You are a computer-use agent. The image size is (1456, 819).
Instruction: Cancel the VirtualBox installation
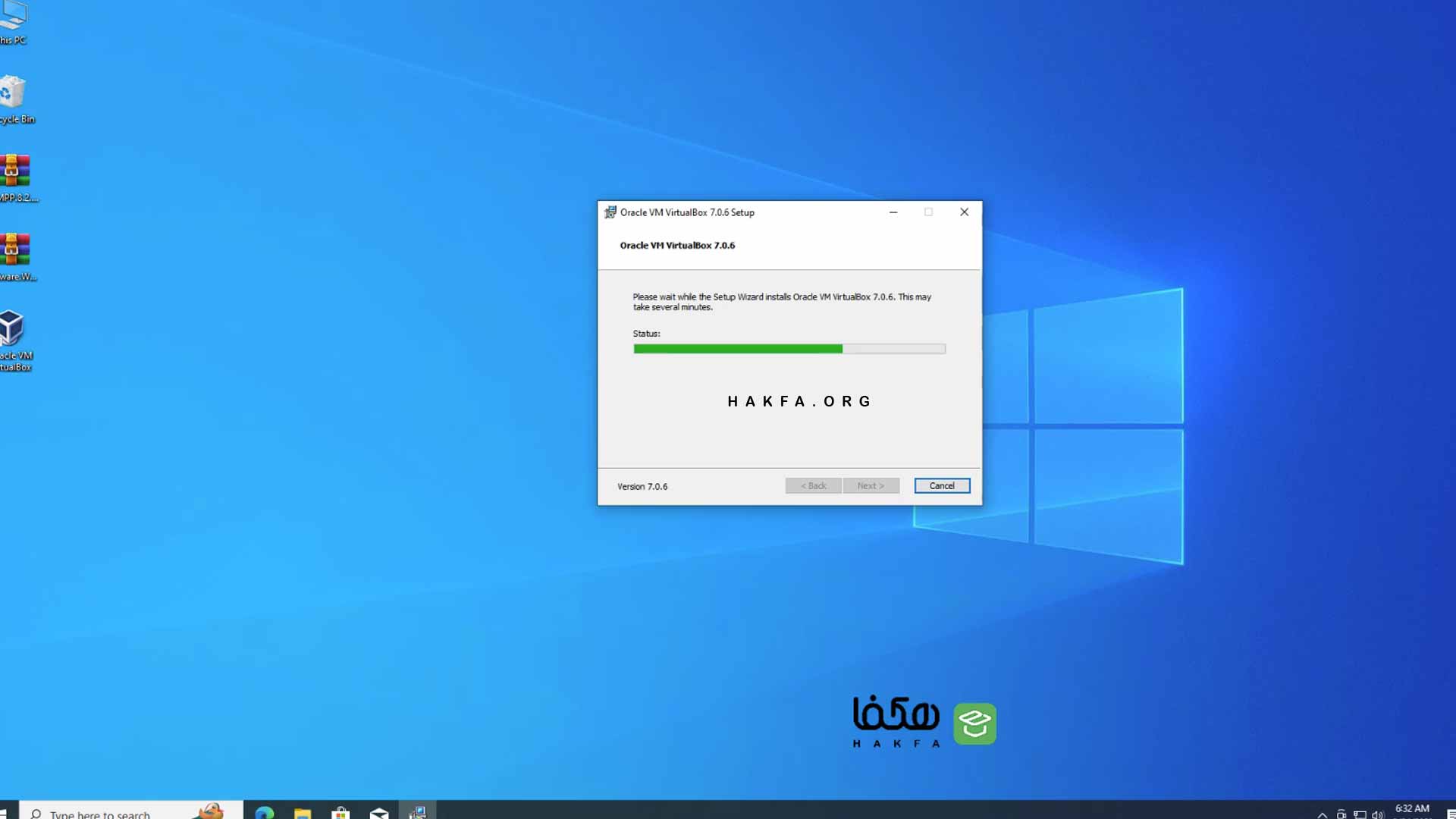click(942, 485)
